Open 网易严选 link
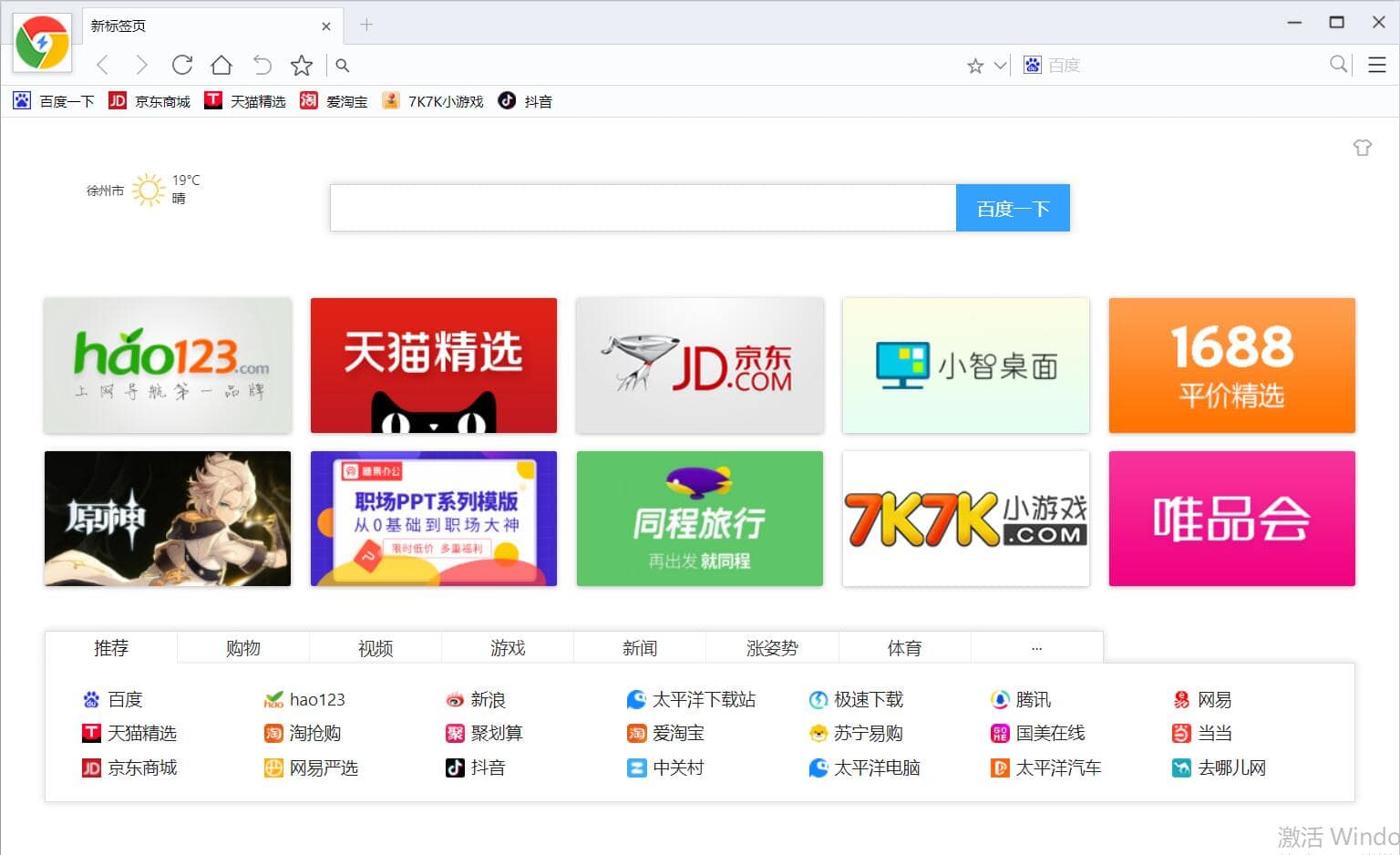This screenshot has width=1400, height=855. (311, 767)
